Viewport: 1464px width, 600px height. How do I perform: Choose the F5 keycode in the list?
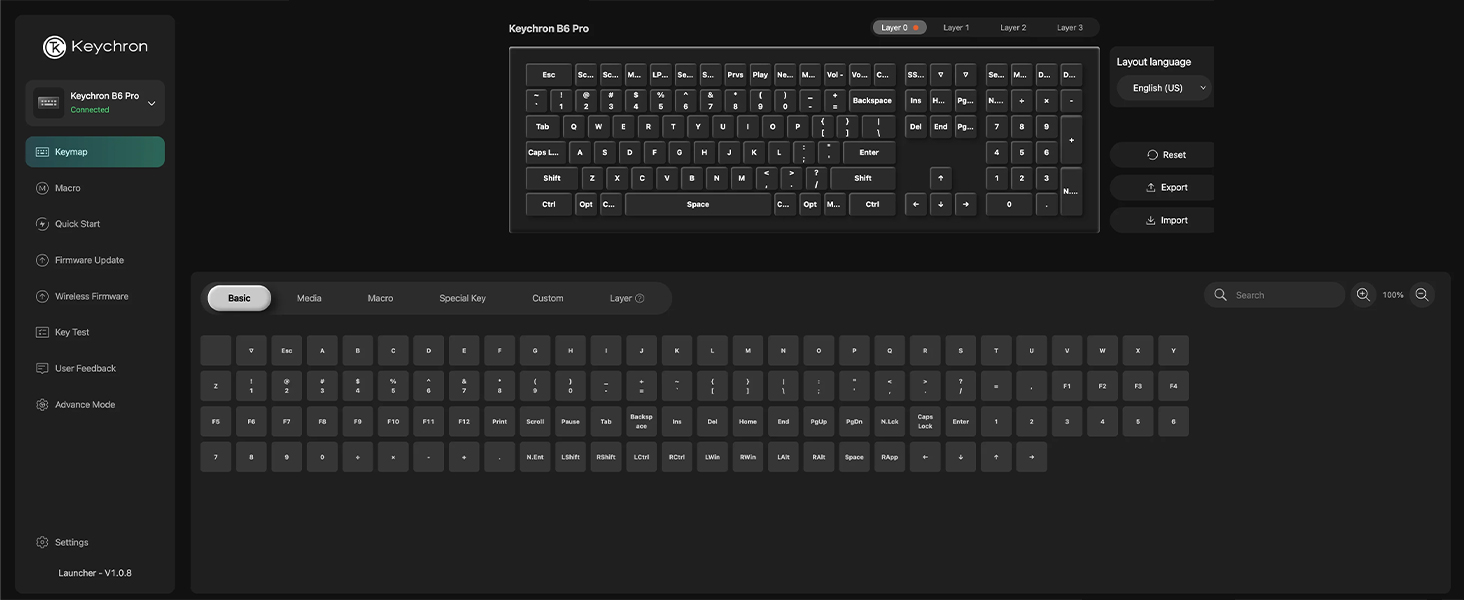tap(215, 422)
